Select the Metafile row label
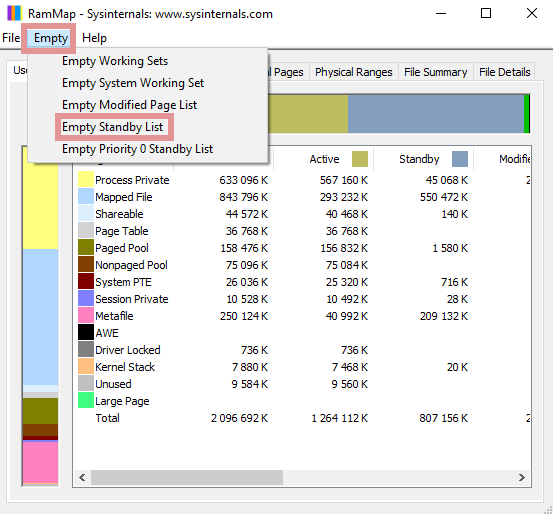Screen dimensions: 553x514 [x=114, y=316]
